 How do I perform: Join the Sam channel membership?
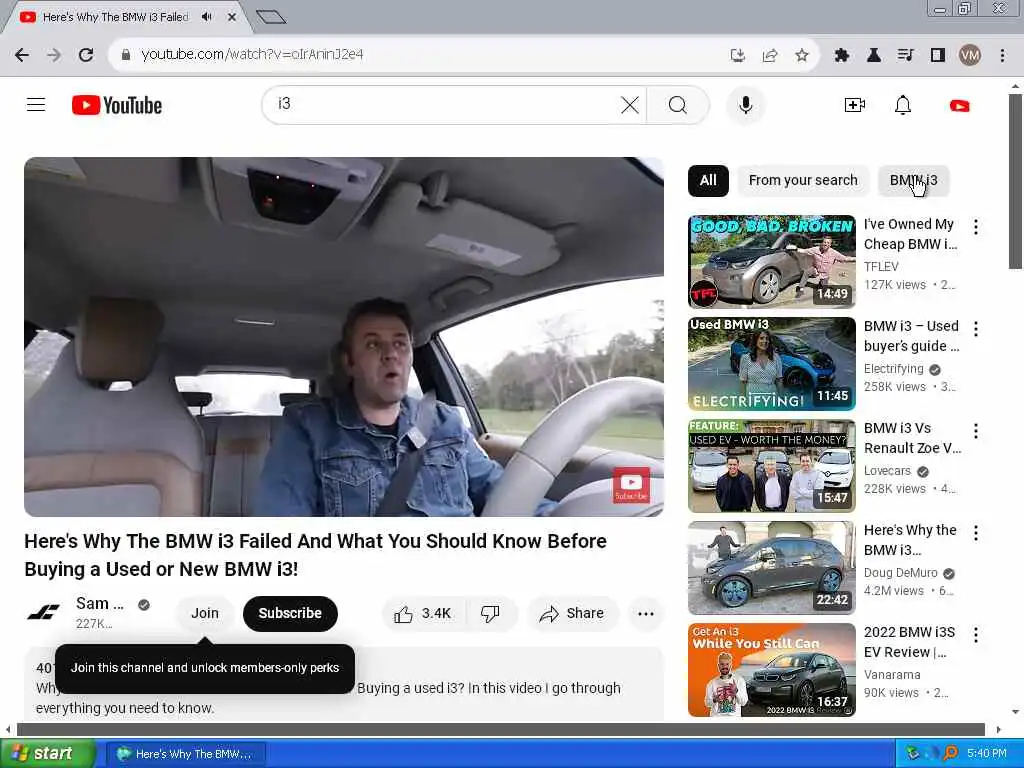pos(204,613)
